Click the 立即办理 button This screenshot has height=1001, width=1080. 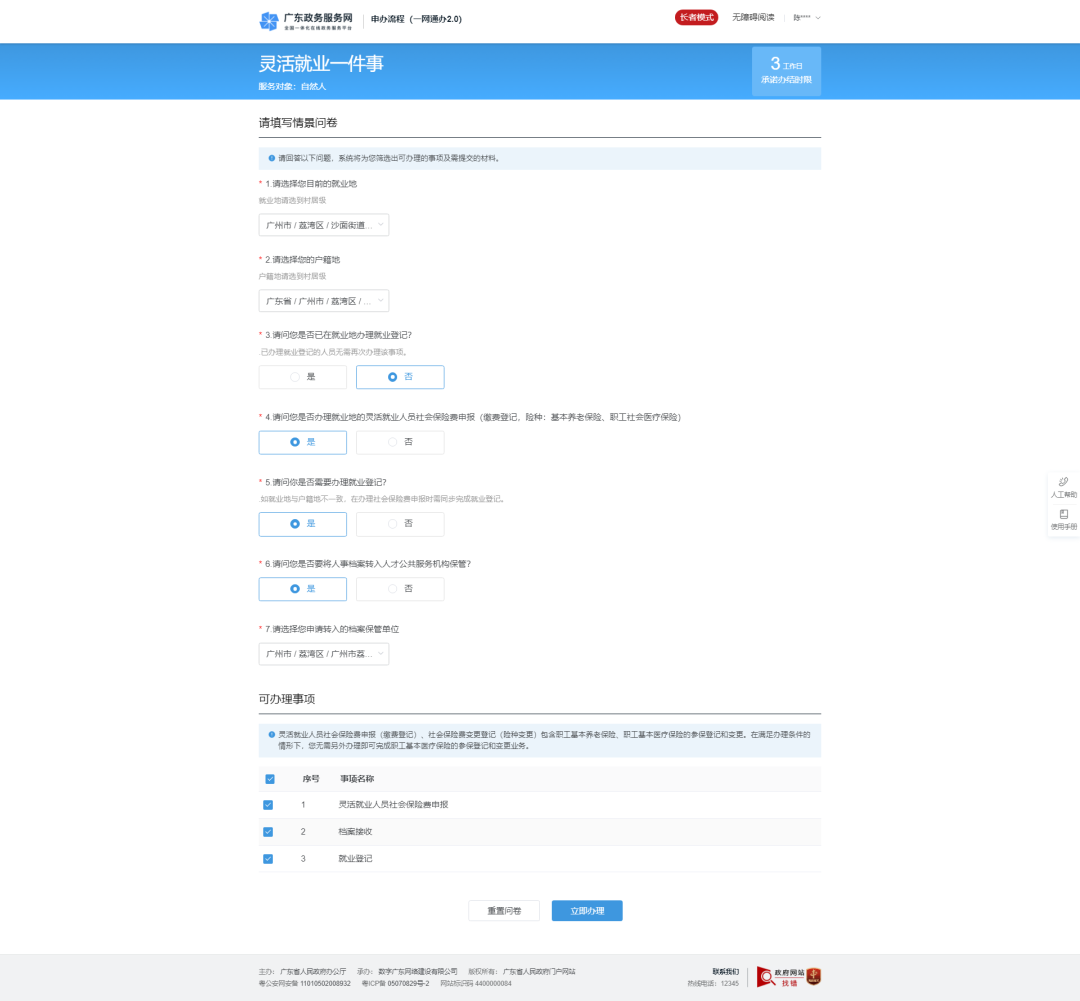pos(587,911)
